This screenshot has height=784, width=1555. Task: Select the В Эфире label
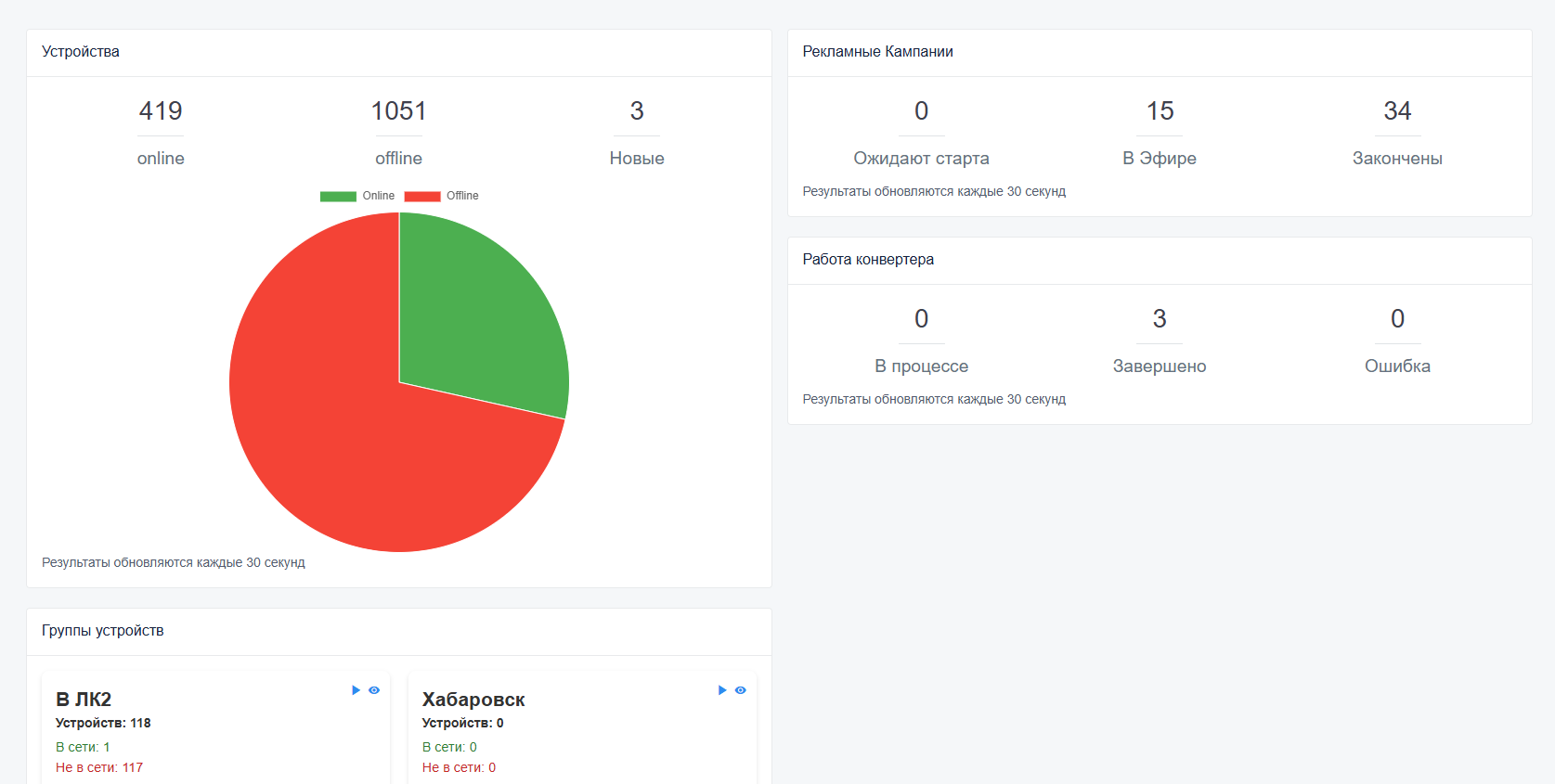point(1160,159)
